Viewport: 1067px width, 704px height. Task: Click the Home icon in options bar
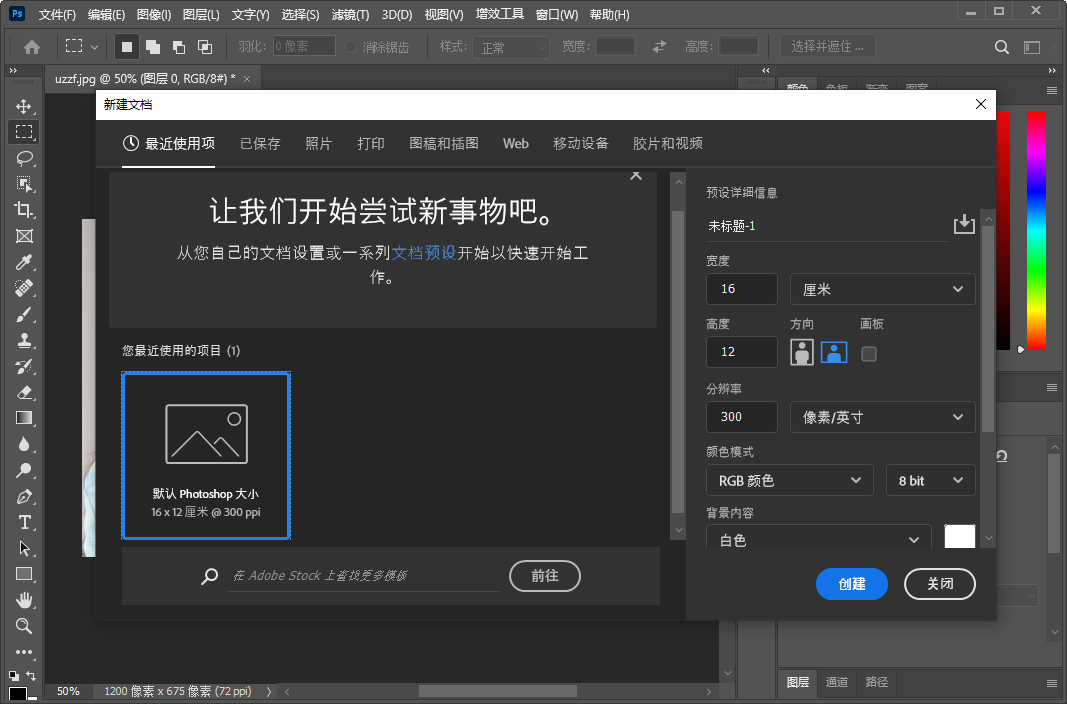tap(32, 47)
